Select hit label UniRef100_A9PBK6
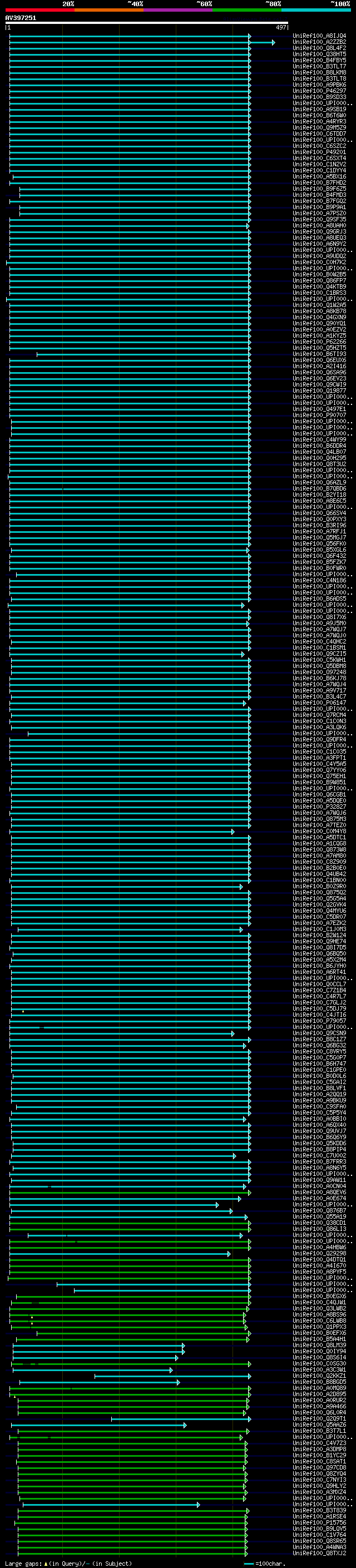356x1568 pixels. point(319,85)
